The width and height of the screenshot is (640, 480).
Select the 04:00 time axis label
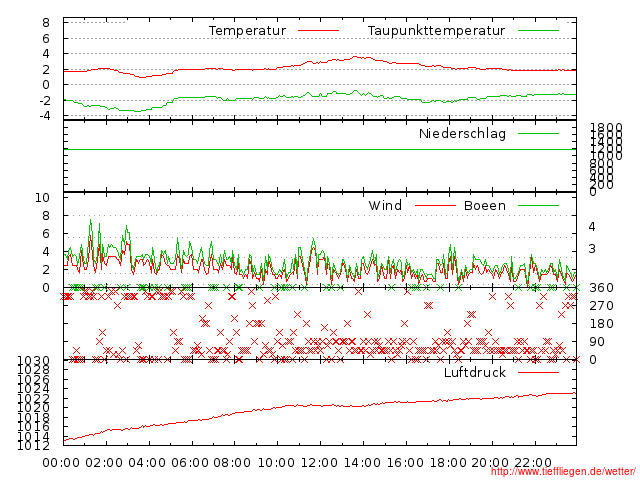[147, 463]
